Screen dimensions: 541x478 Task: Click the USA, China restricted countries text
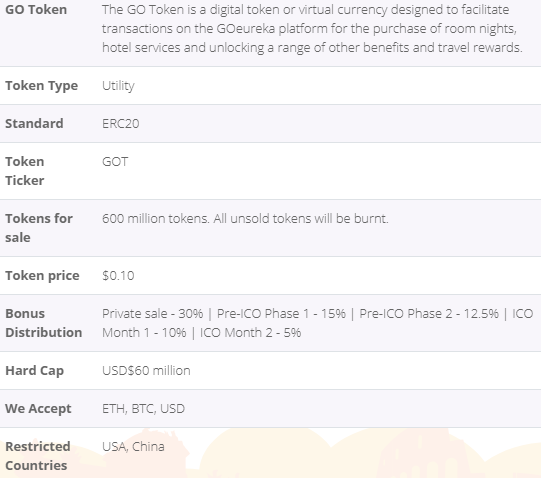coord(133,447)
